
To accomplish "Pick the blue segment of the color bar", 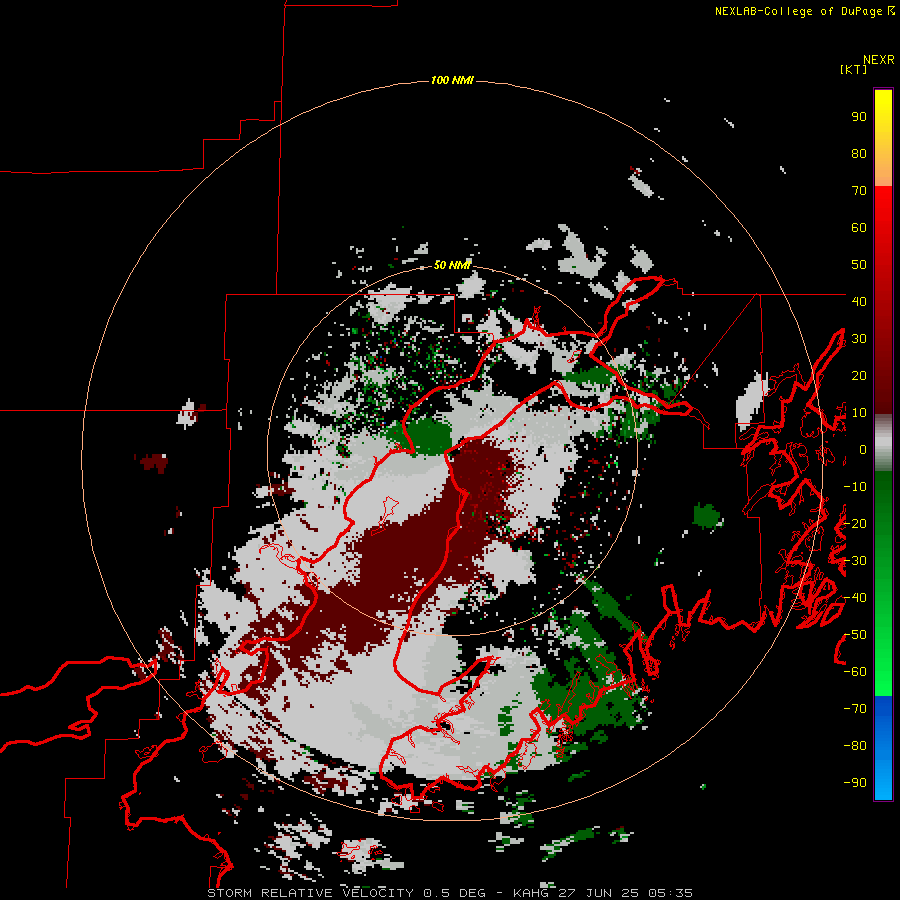I will (883, 746).
